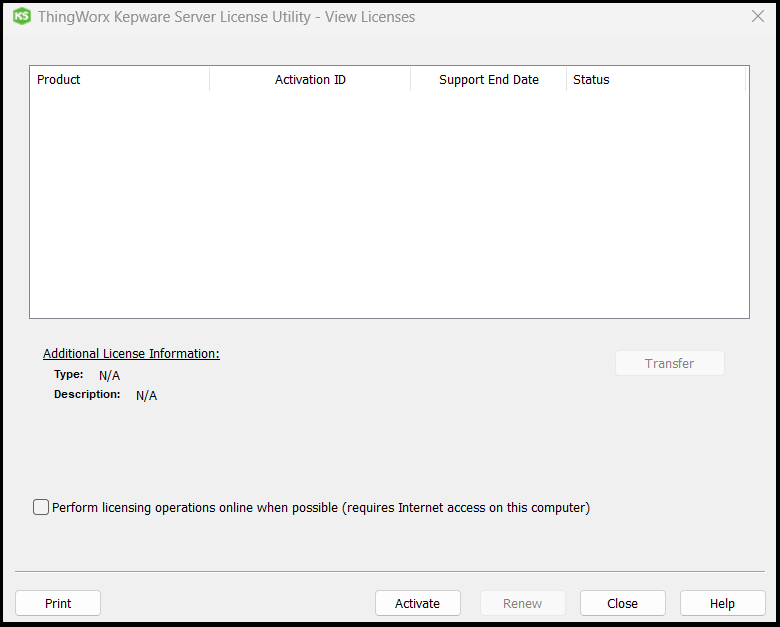Click the divider between Support End Date and Status
Image resolution: width=780 pixels, height=627 pixels.
pos(567,80)
